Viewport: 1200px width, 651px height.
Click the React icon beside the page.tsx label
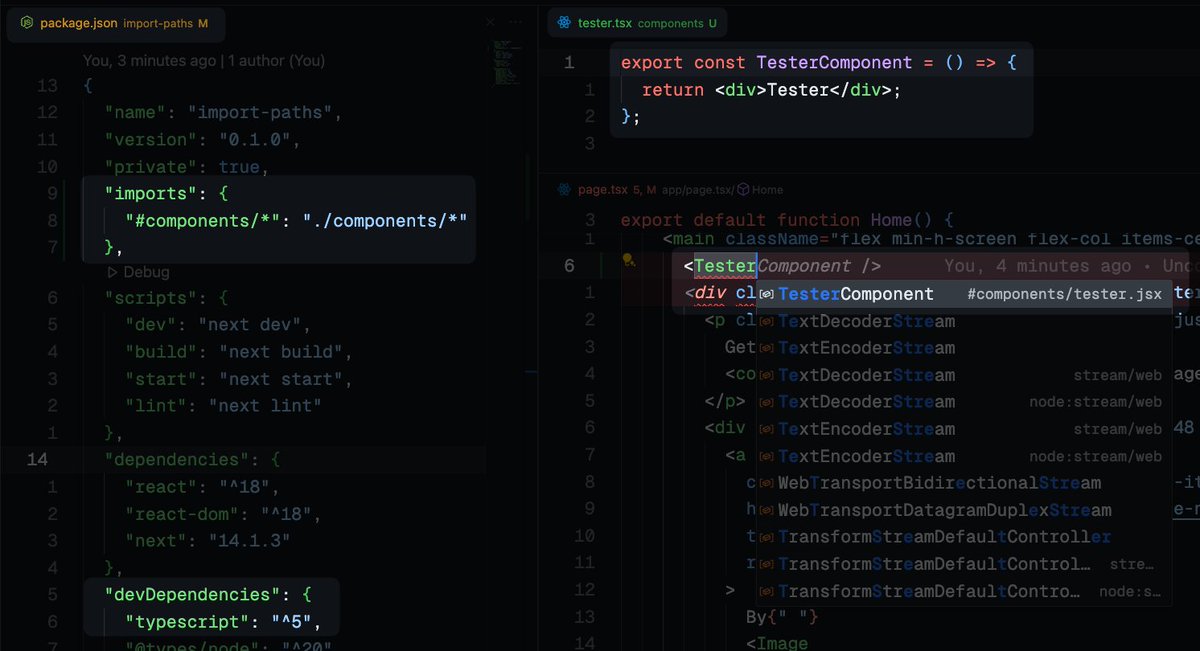tap(566, 189)
